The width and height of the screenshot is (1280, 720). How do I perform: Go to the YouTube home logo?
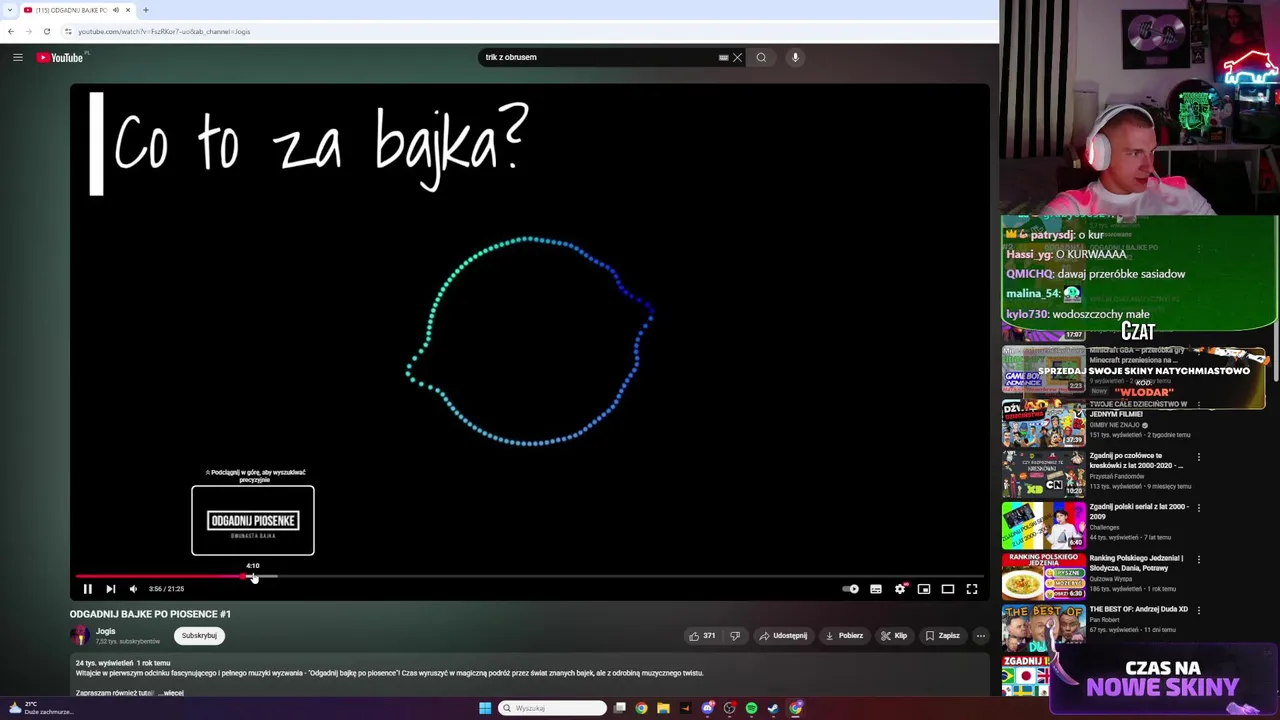[60, 57]
